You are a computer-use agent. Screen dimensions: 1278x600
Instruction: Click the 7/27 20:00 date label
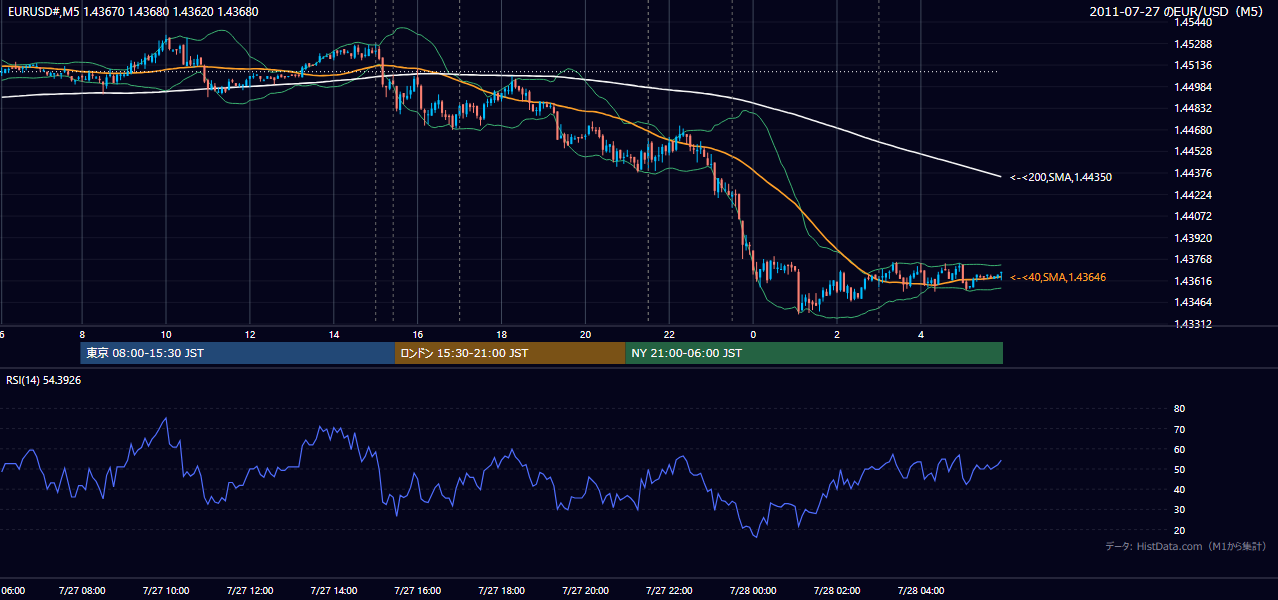(x=586, y=591)
